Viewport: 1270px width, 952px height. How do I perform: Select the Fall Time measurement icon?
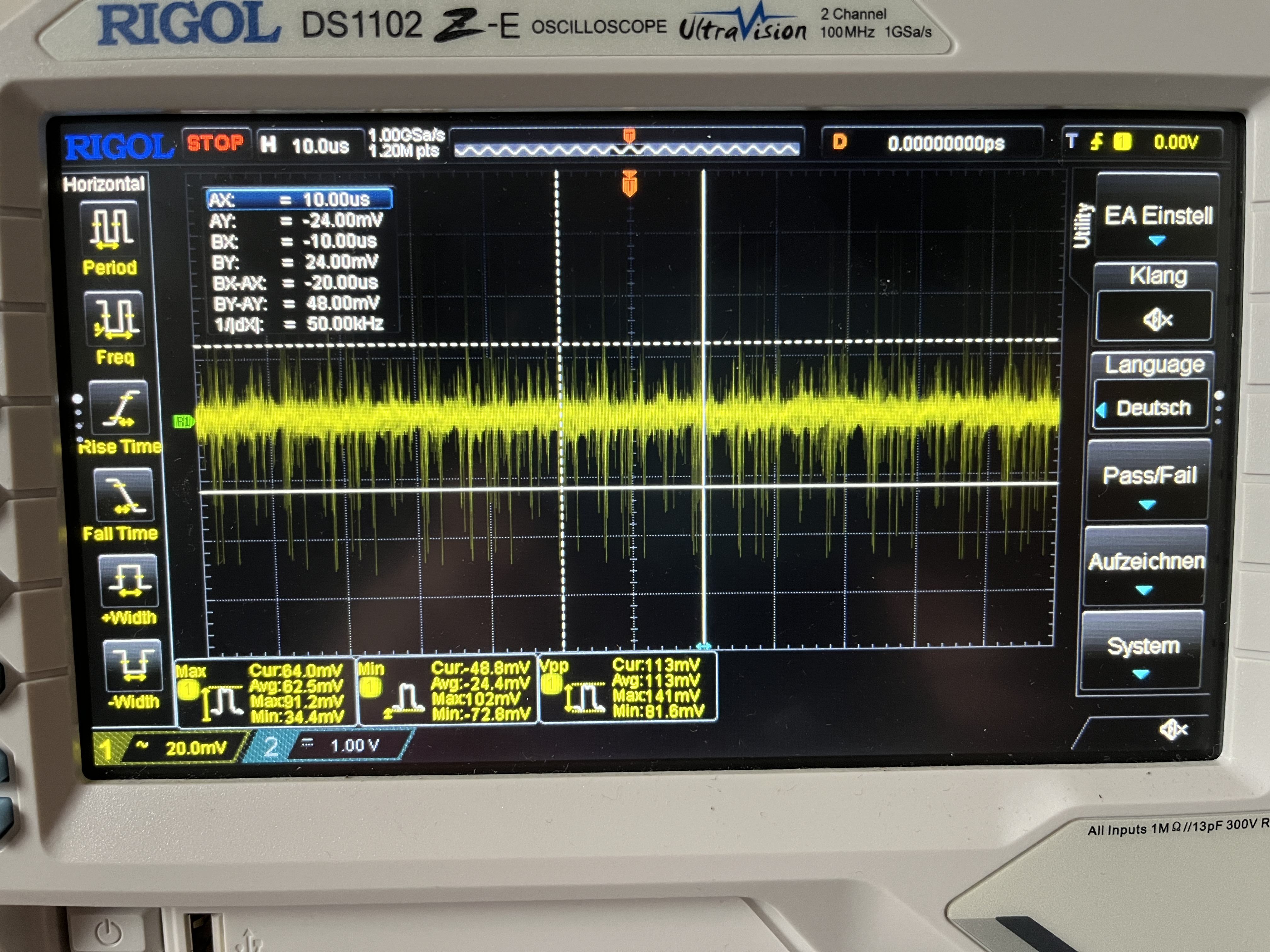coord(125,494)
